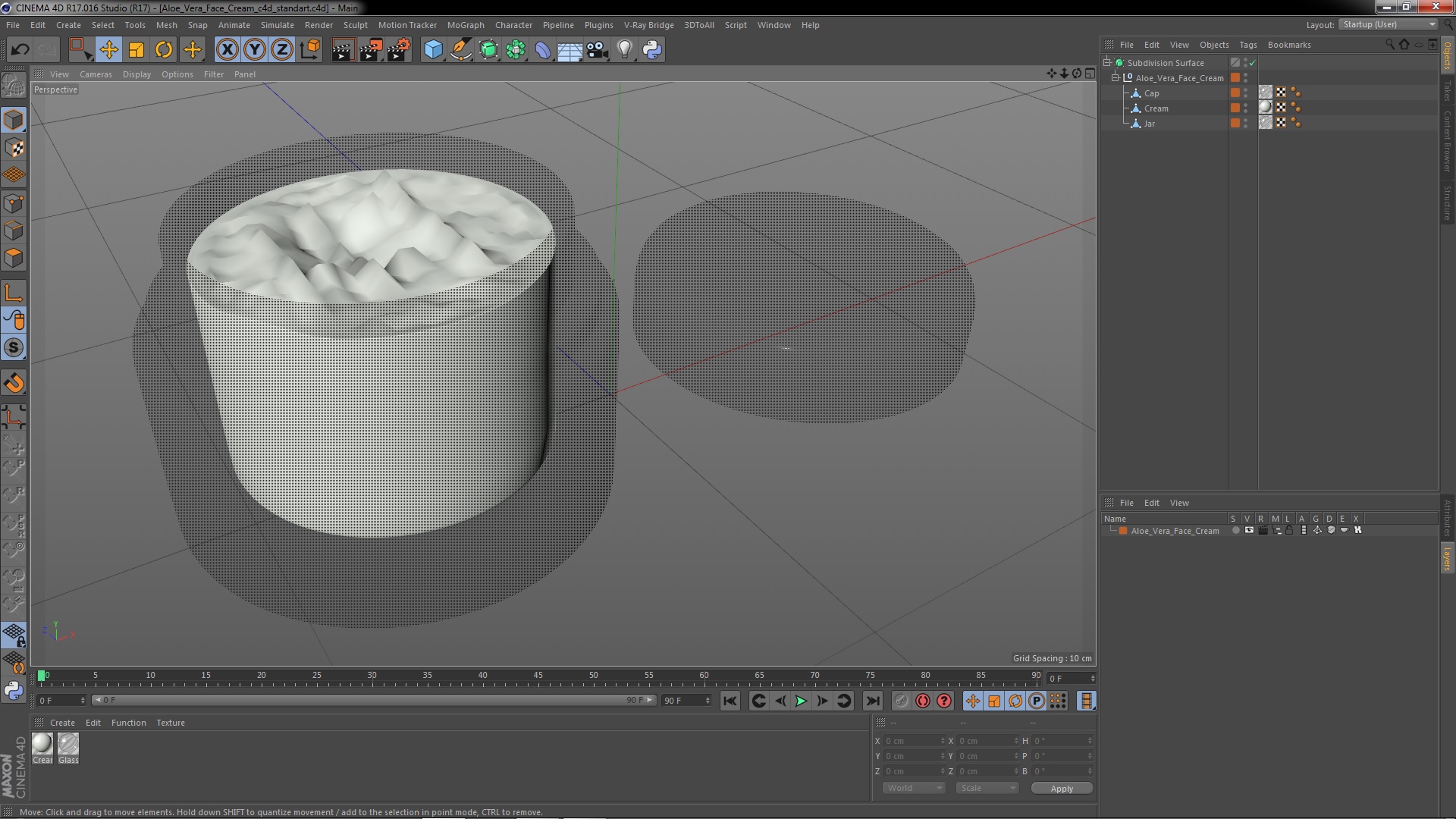Click the Magnet tool icon
The height and width of the screenshot is (819, 1456).
[x=14, y=383]
